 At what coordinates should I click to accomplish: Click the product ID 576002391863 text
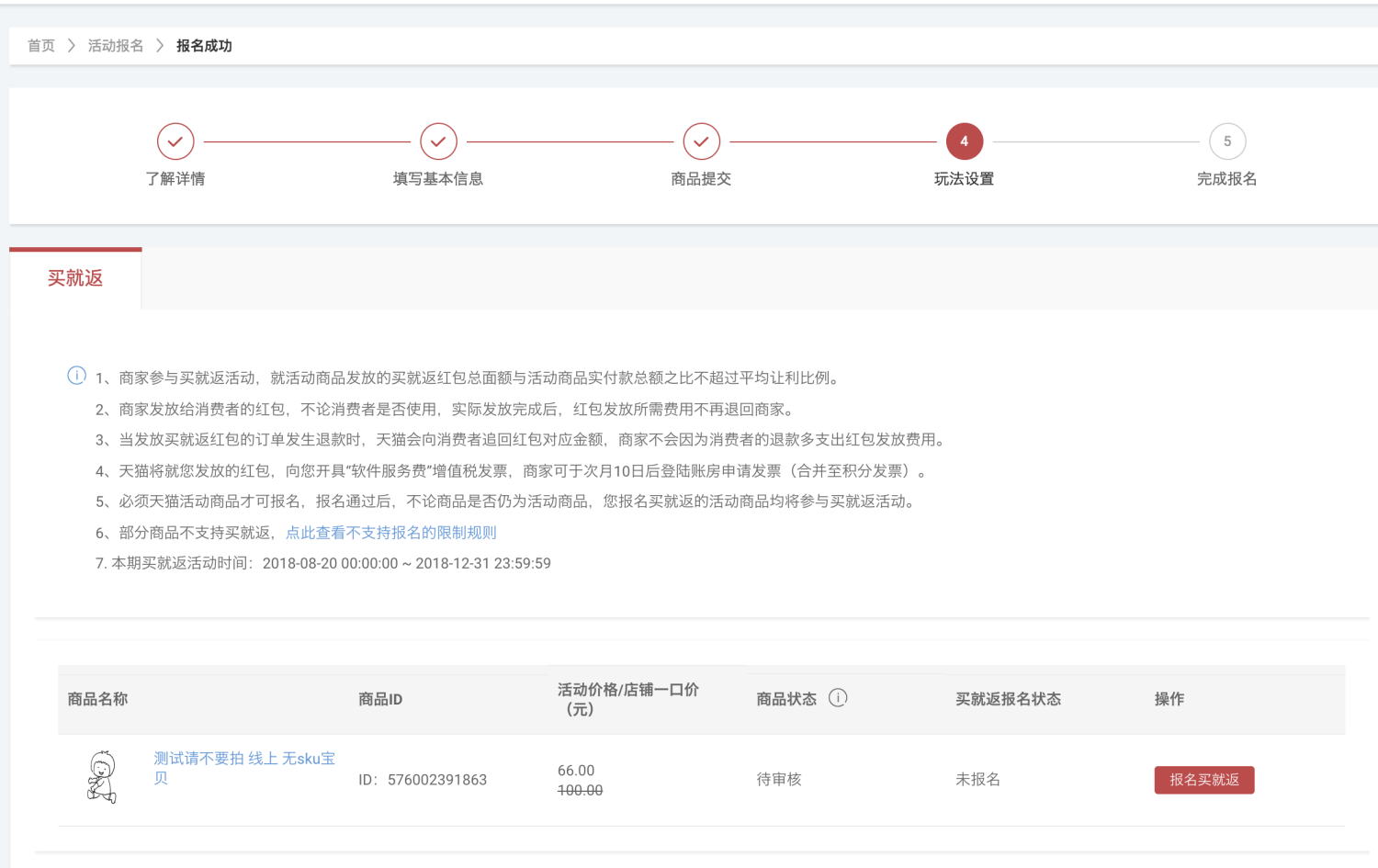point(436,780)
